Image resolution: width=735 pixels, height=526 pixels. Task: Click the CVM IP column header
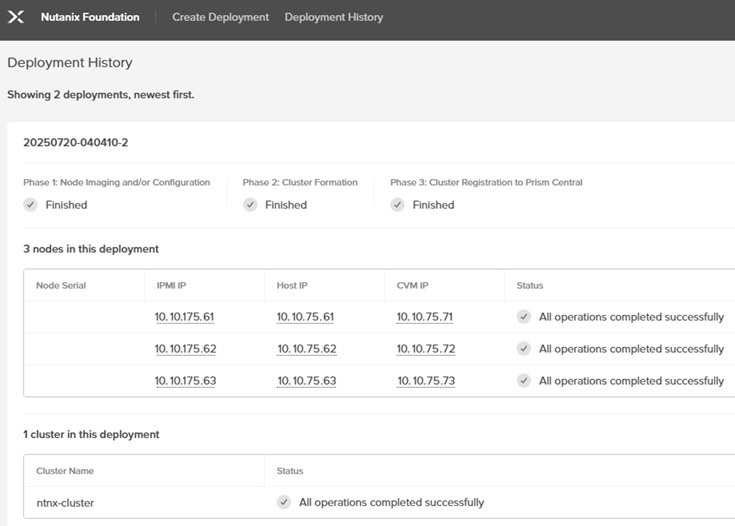point(412,286)
